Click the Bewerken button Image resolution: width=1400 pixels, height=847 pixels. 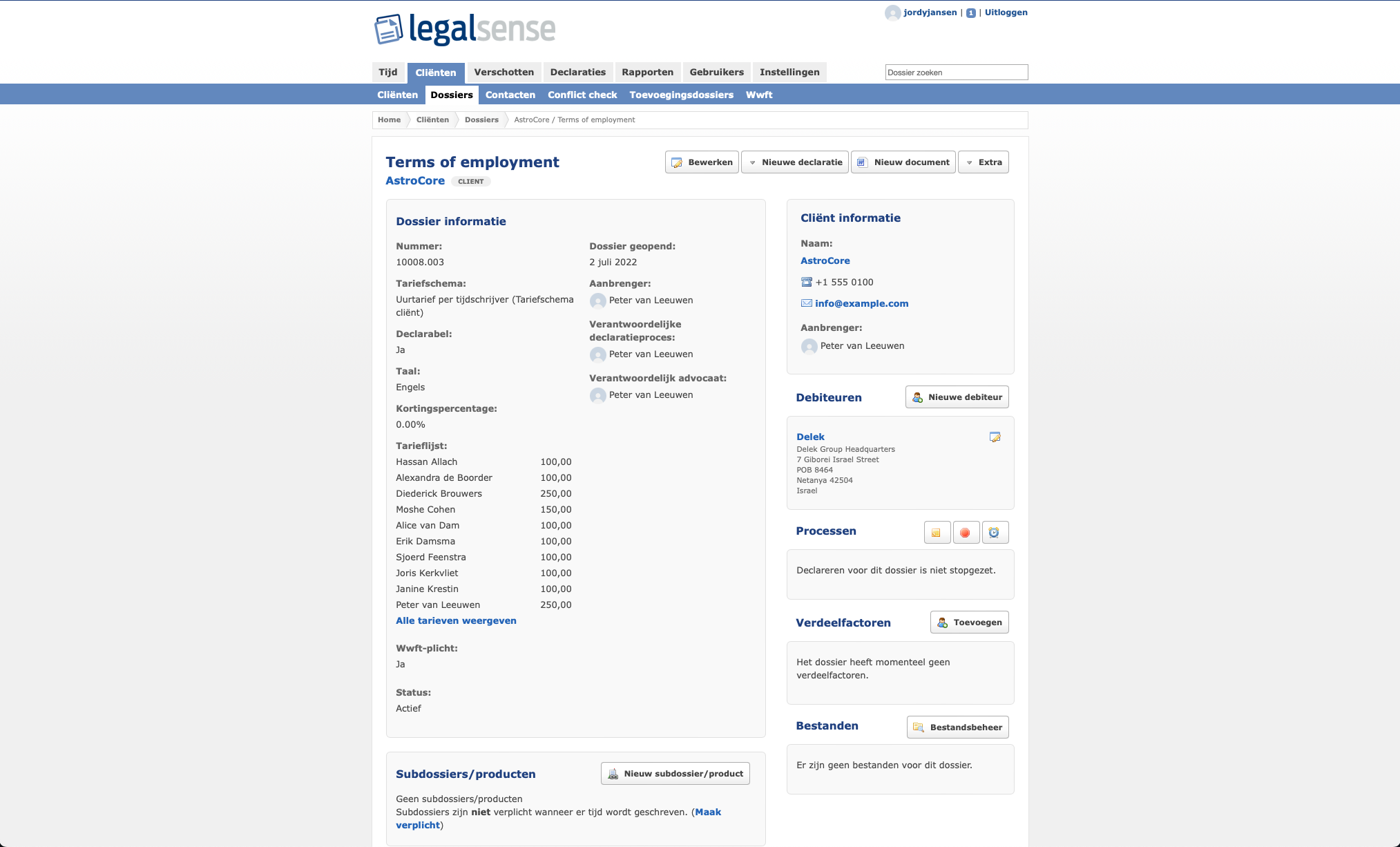coord(702,162)
